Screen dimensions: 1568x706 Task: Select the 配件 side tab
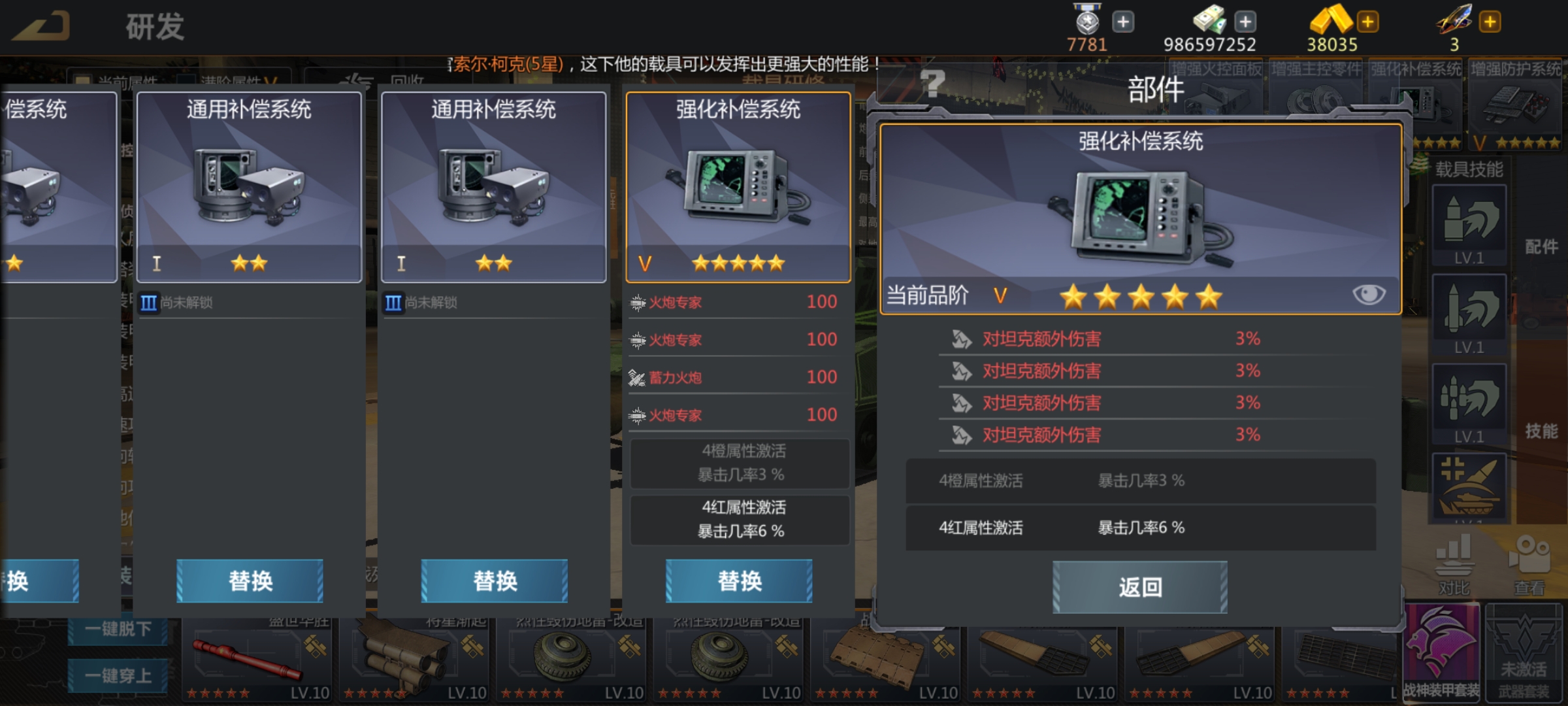1541,246
